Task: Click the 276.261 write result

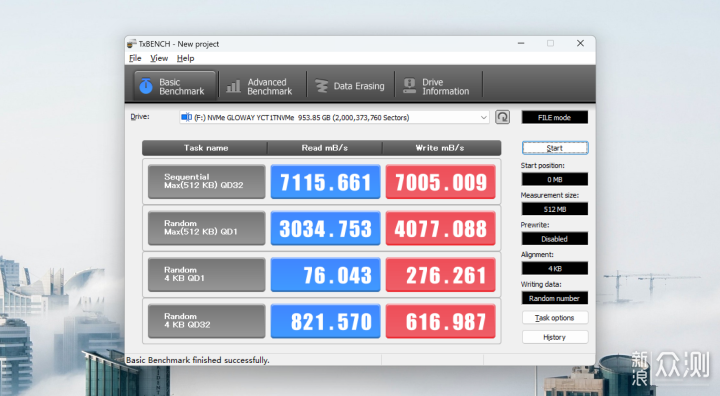Action: (x=441, y=275)
